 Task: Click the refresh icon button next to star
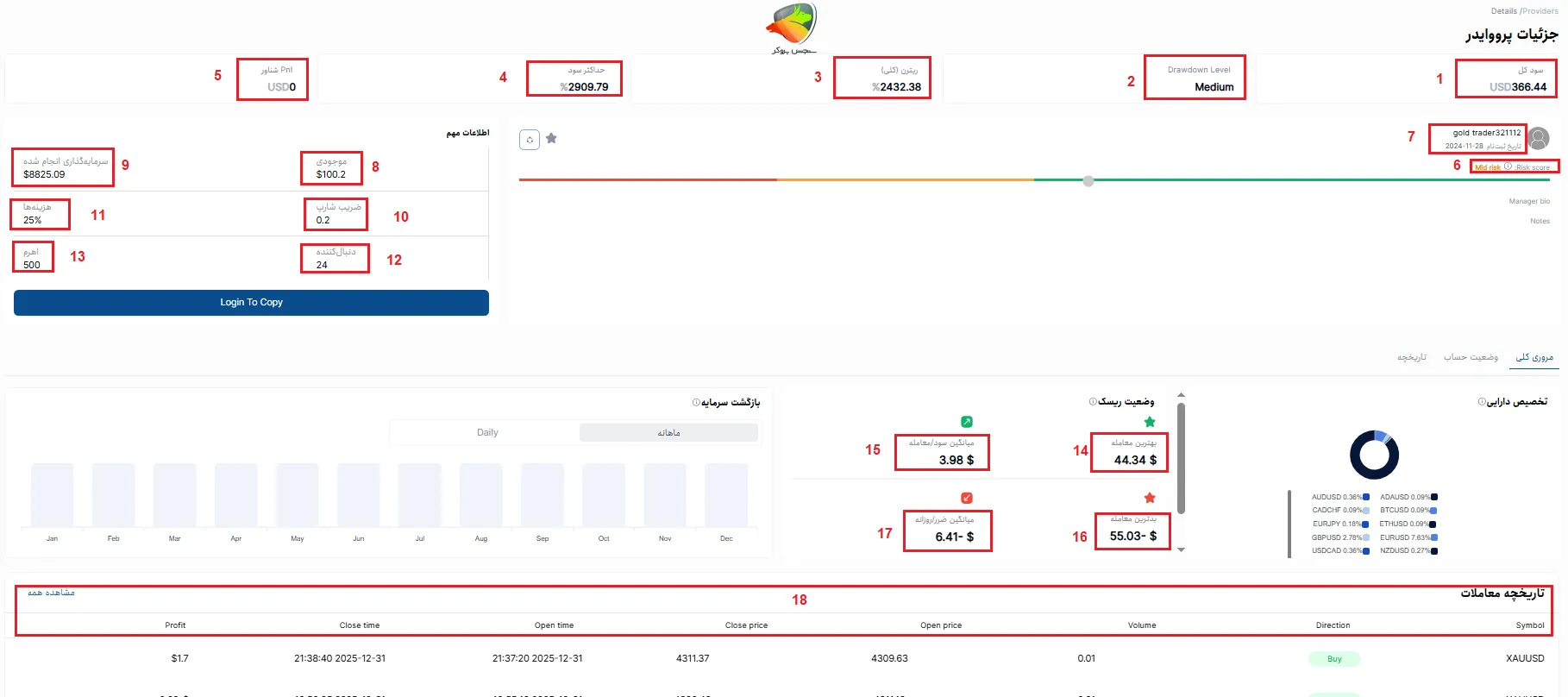530,140
